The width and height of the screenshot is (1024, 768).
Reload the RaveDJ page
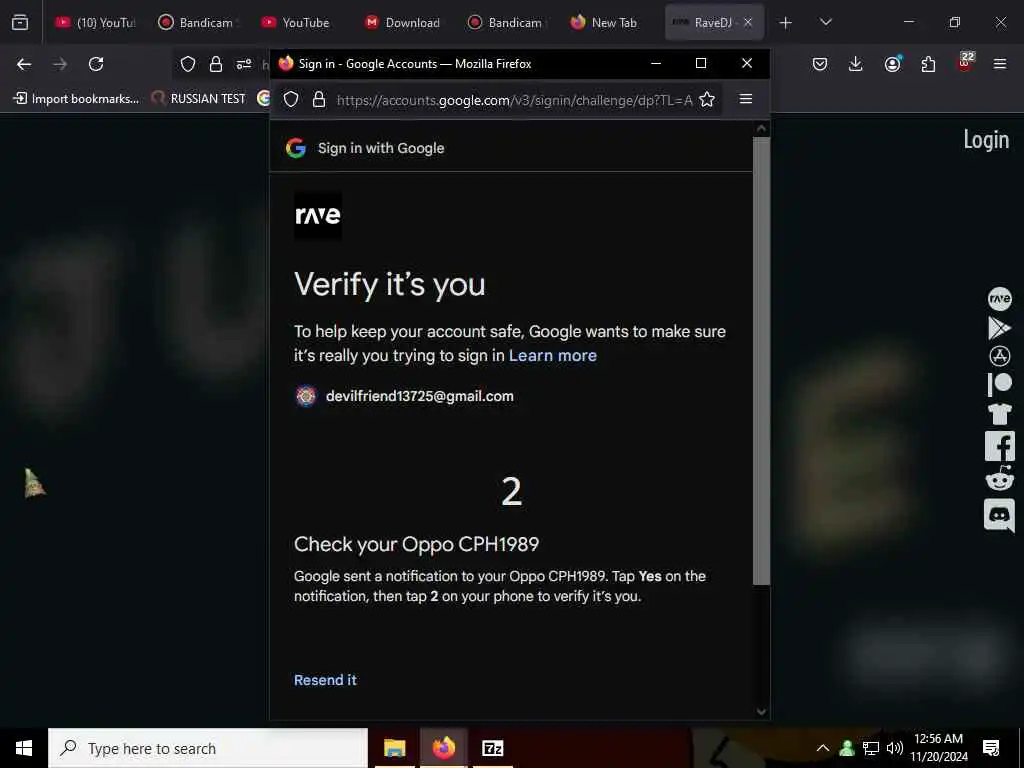[96, 64]
